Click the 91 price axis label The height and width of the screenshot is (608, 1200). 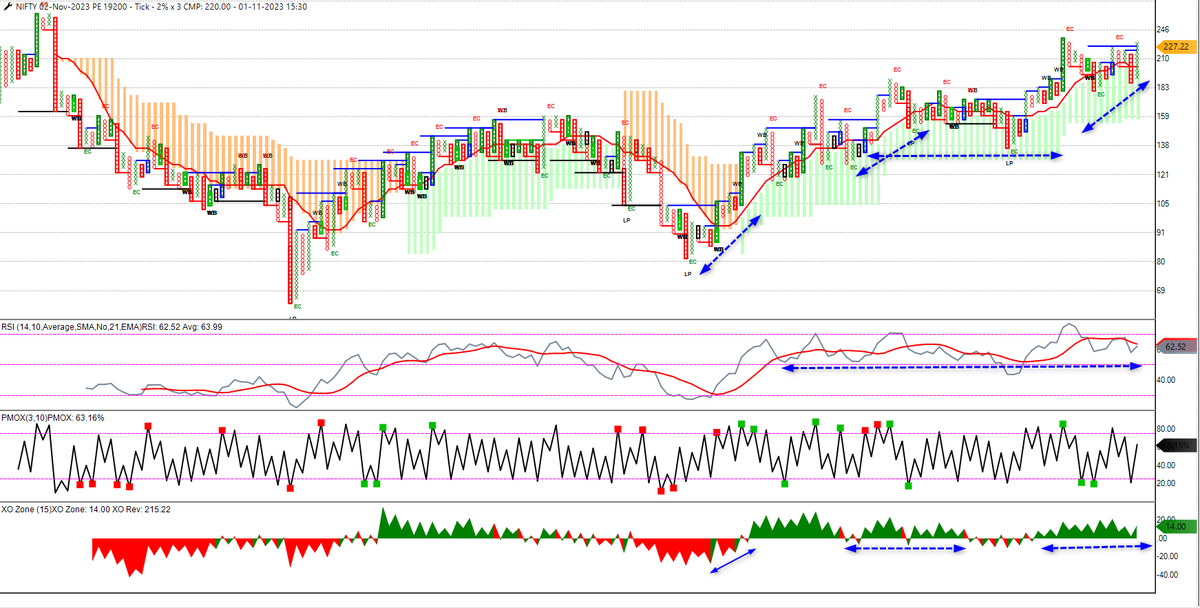pyautogui.click(x=1161, y=233)
